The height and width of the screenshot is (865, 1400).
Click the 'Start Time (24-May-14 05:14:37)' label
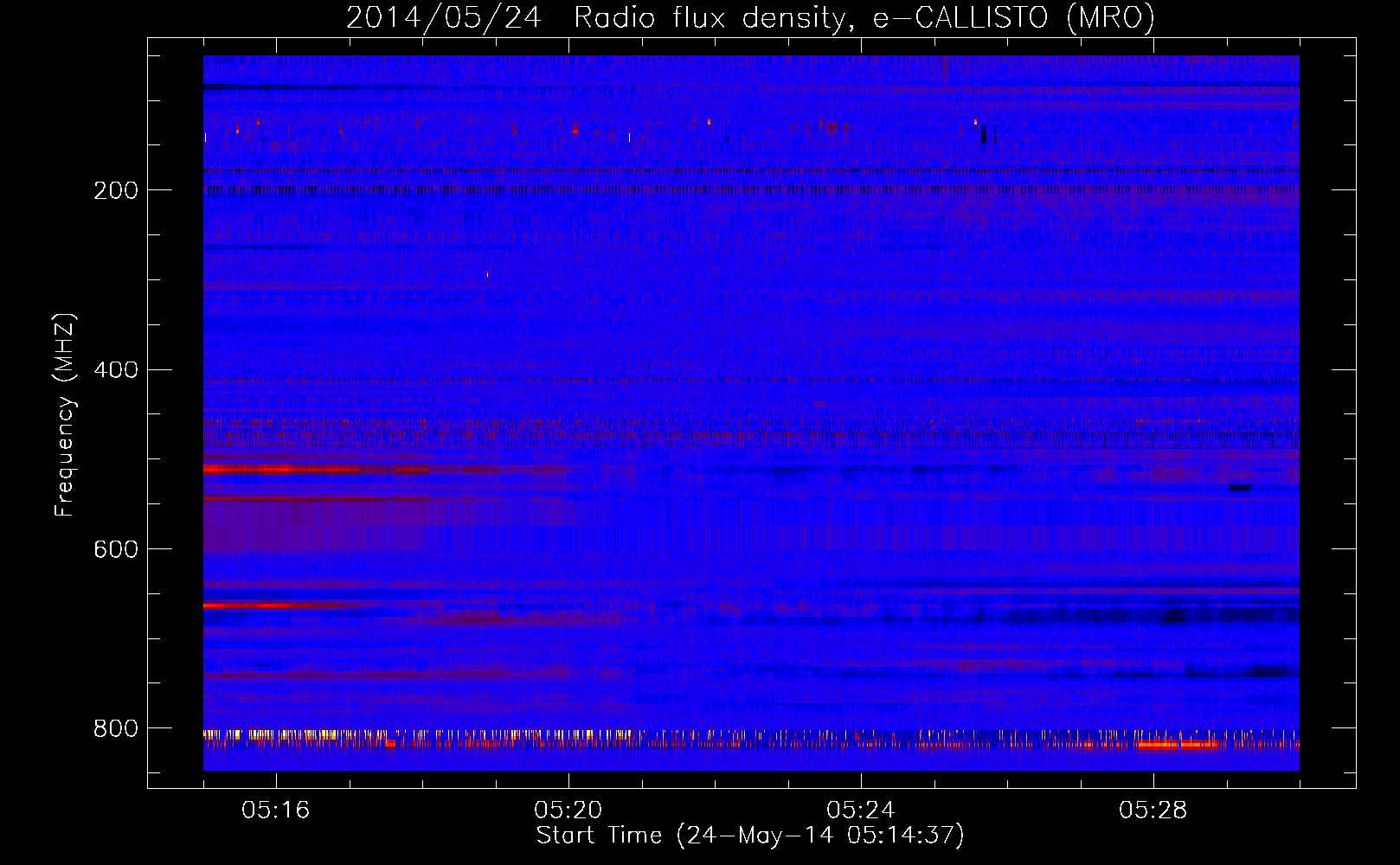750,836
